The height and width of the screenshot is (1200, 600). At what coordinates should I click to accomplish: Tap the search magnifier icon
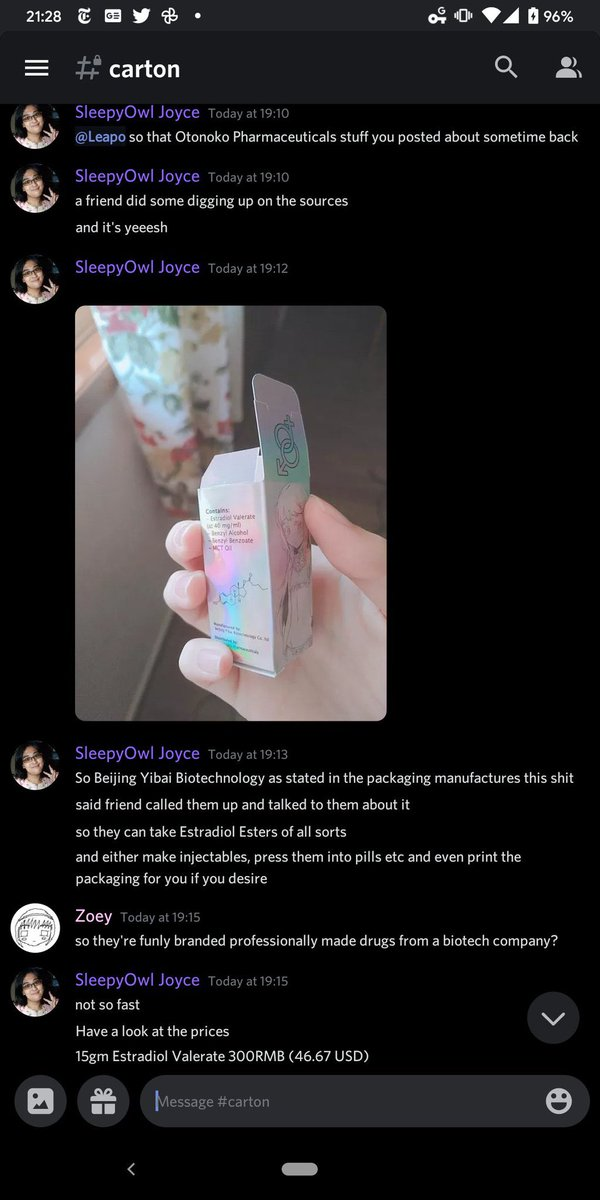506,67
